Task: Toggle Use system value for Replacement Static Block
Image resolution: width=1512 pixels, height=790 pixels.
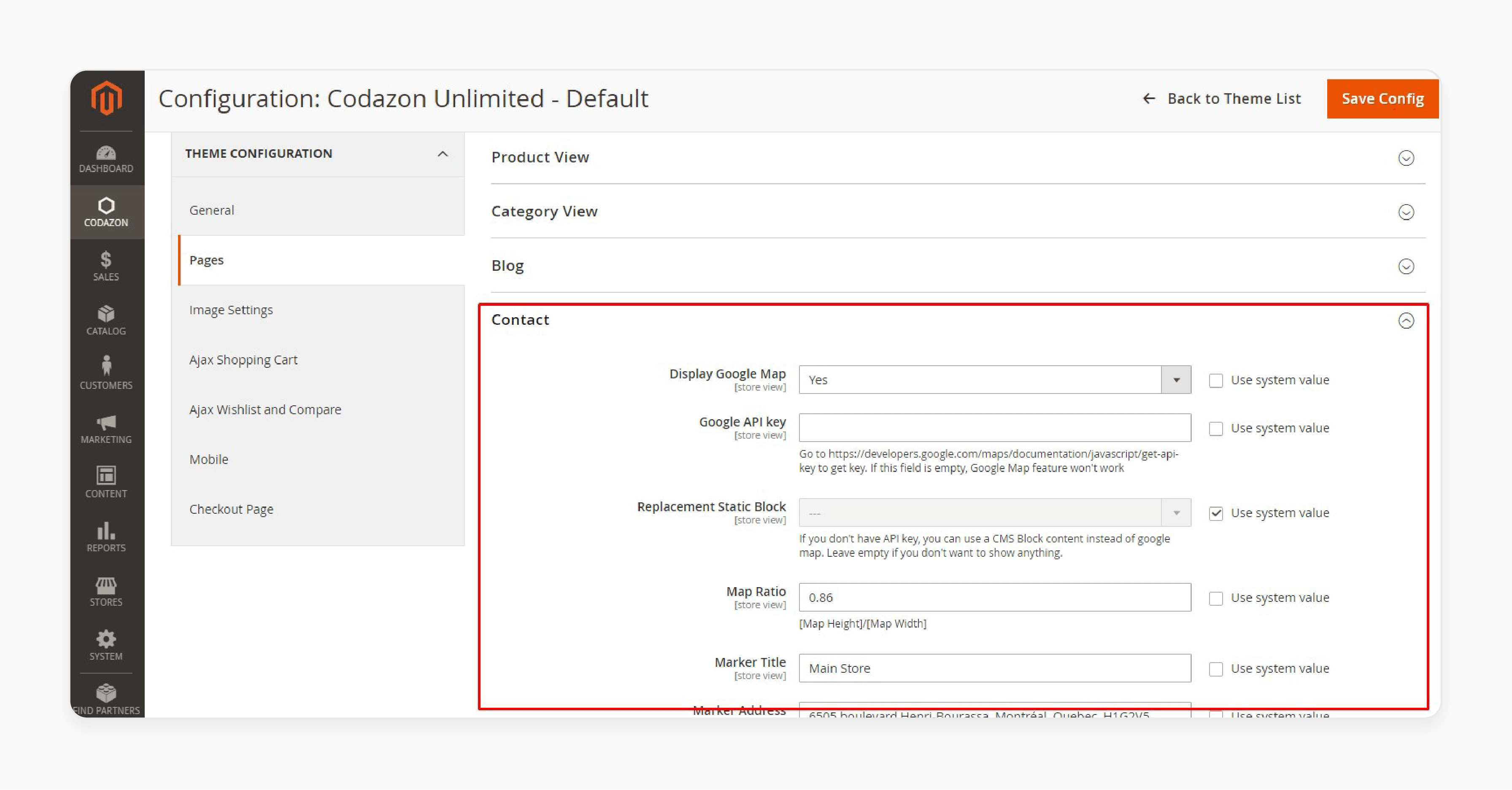Action: point(1215,512)
